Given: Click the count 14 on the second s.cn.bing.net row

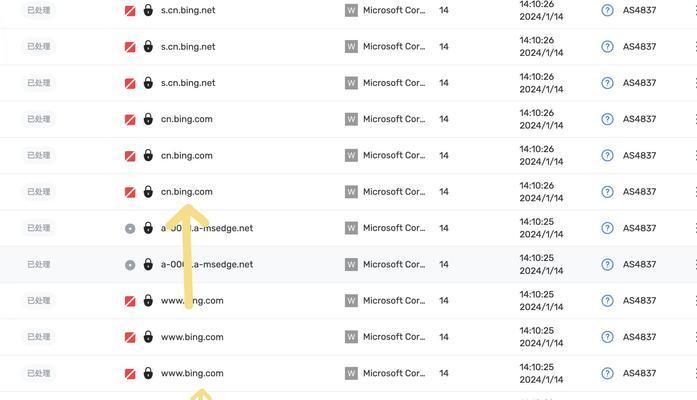Looking at the screenshot, I should coord(444,47).
